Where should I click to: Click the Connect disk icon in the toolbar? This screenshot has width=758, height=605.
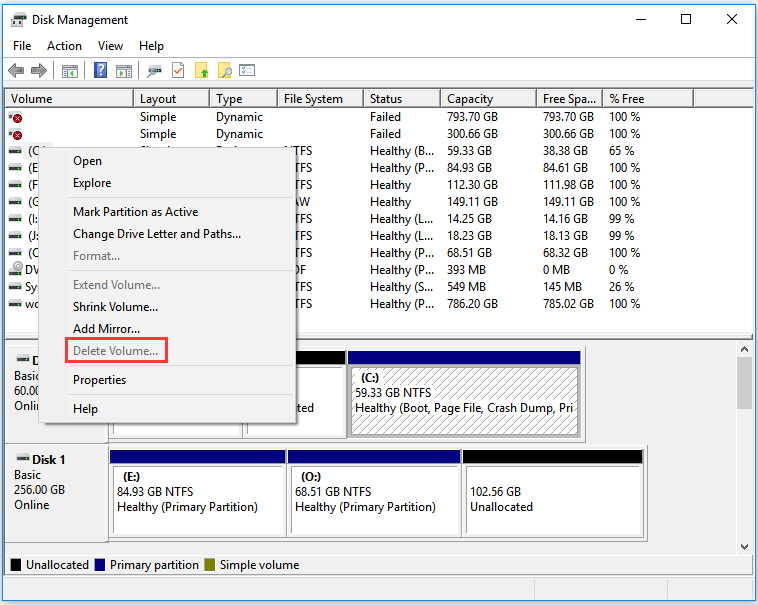[155, 71]
